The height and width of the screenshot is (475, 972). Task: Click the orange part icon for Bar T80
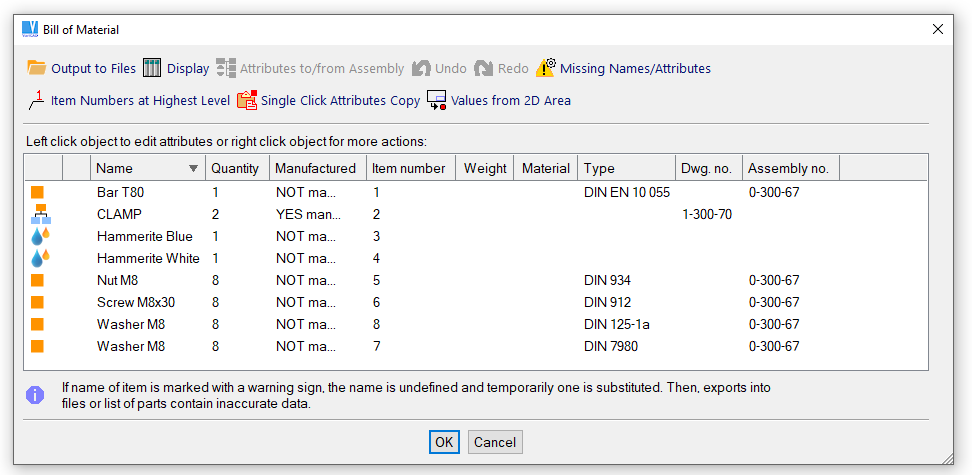pyautogui.click(x=38, y=192)
